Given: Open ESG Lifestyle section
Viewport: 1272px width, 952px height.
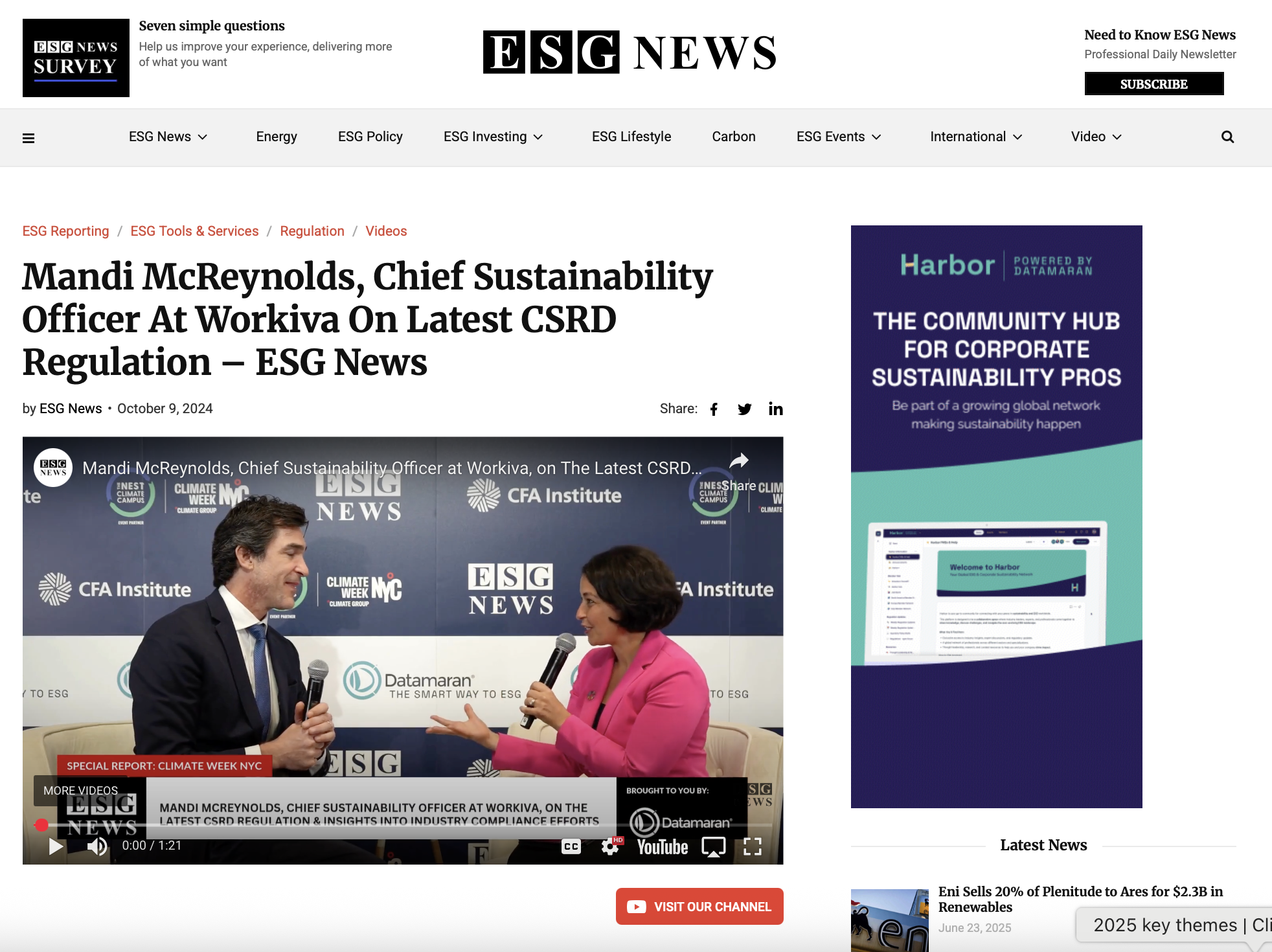Looking at the screenshot, I should coord(631,137).
